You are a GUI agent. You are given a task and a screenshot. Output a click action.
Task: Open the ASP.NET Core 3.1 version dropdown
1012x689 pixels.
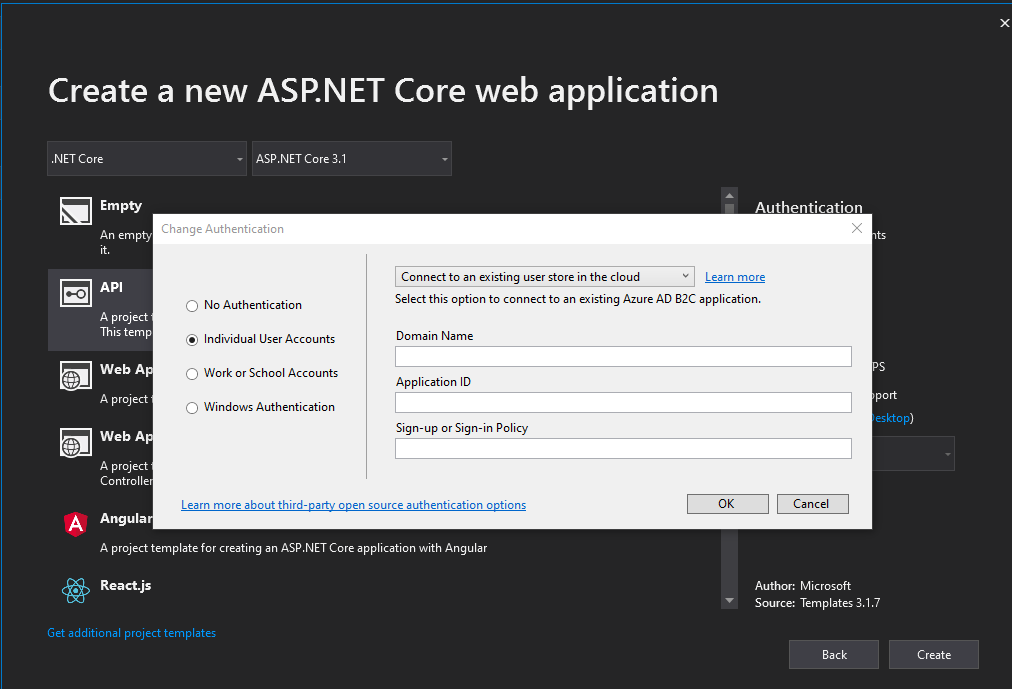pos(352,159)
